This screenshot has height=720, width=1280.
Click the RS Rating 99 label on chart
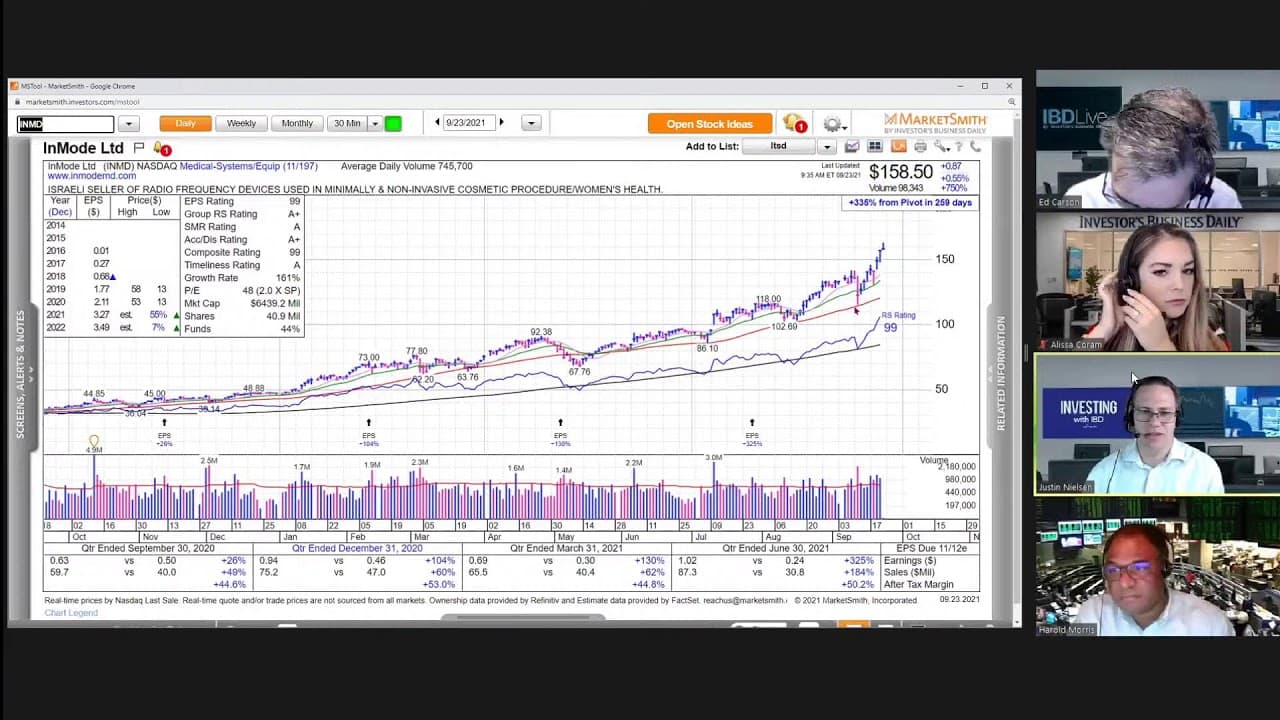896,322
